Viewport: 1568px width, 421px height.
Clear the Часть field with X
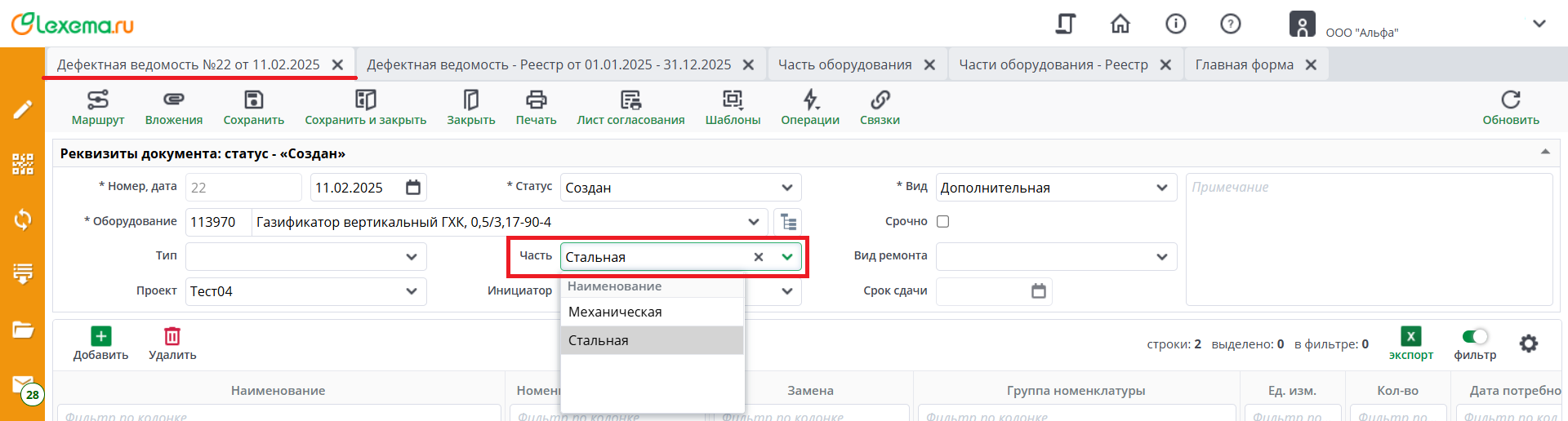coord(759,257)
